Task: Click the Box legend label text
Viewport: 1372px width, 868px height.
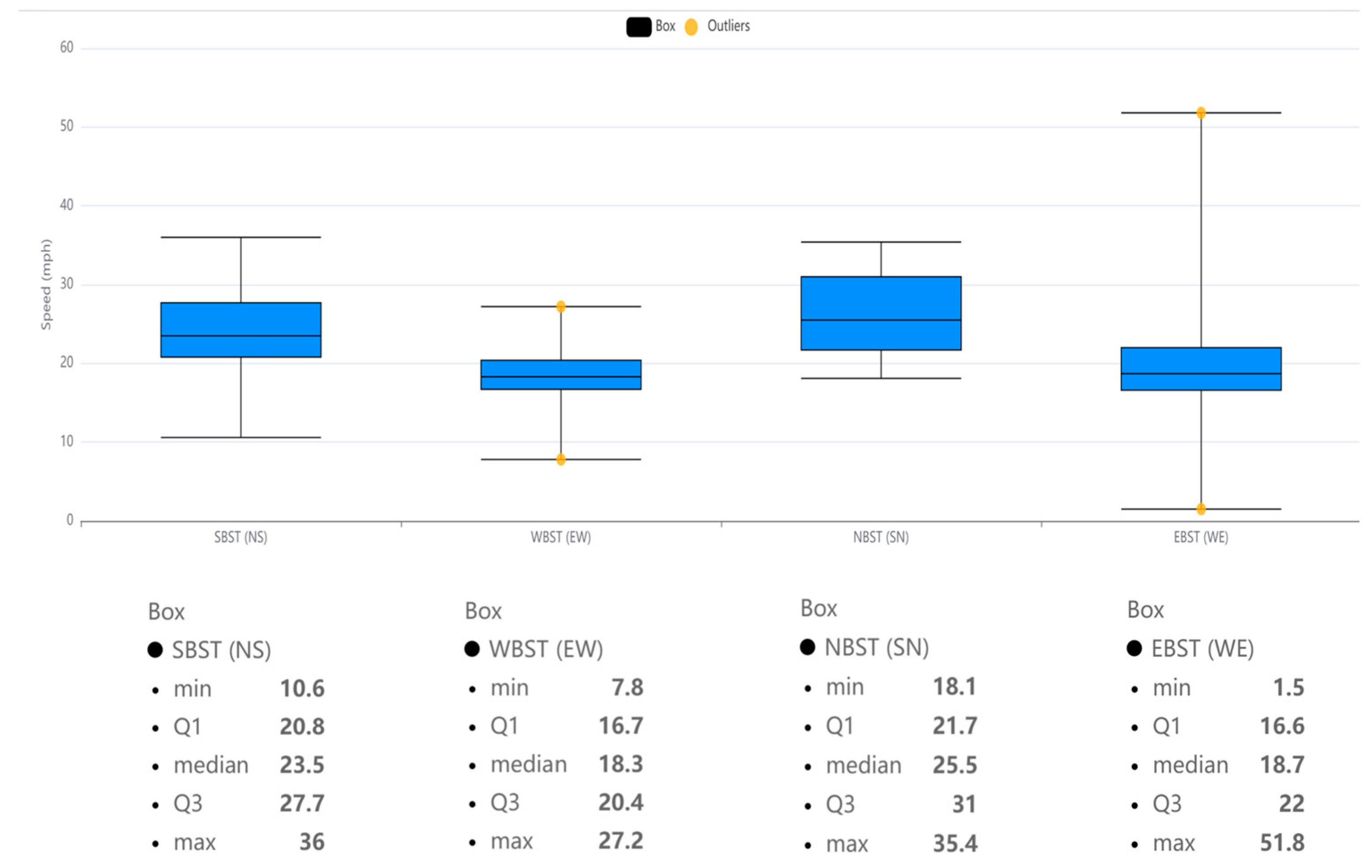Action: coord(665,25)
